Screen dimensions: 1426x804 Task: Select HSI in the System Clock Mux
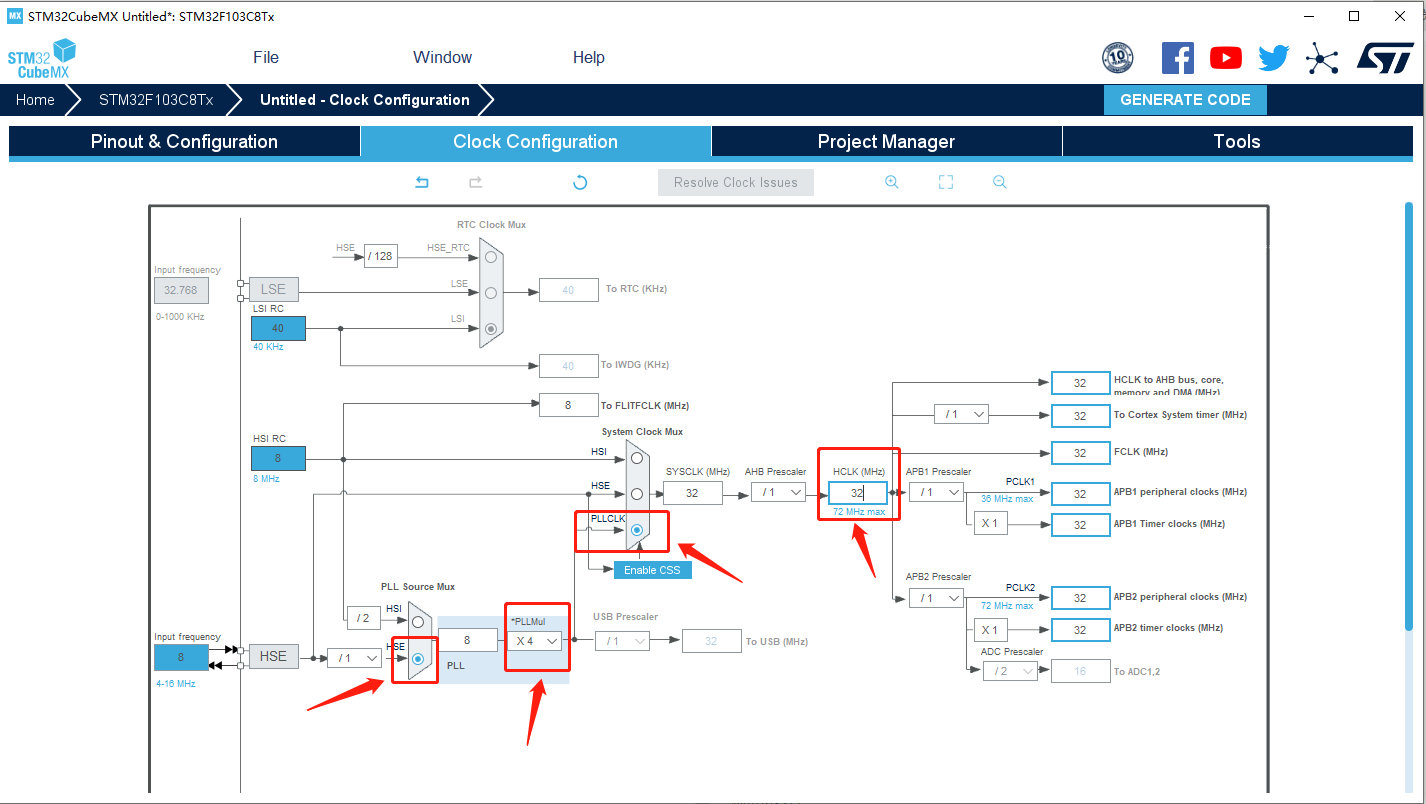[636, 459]
